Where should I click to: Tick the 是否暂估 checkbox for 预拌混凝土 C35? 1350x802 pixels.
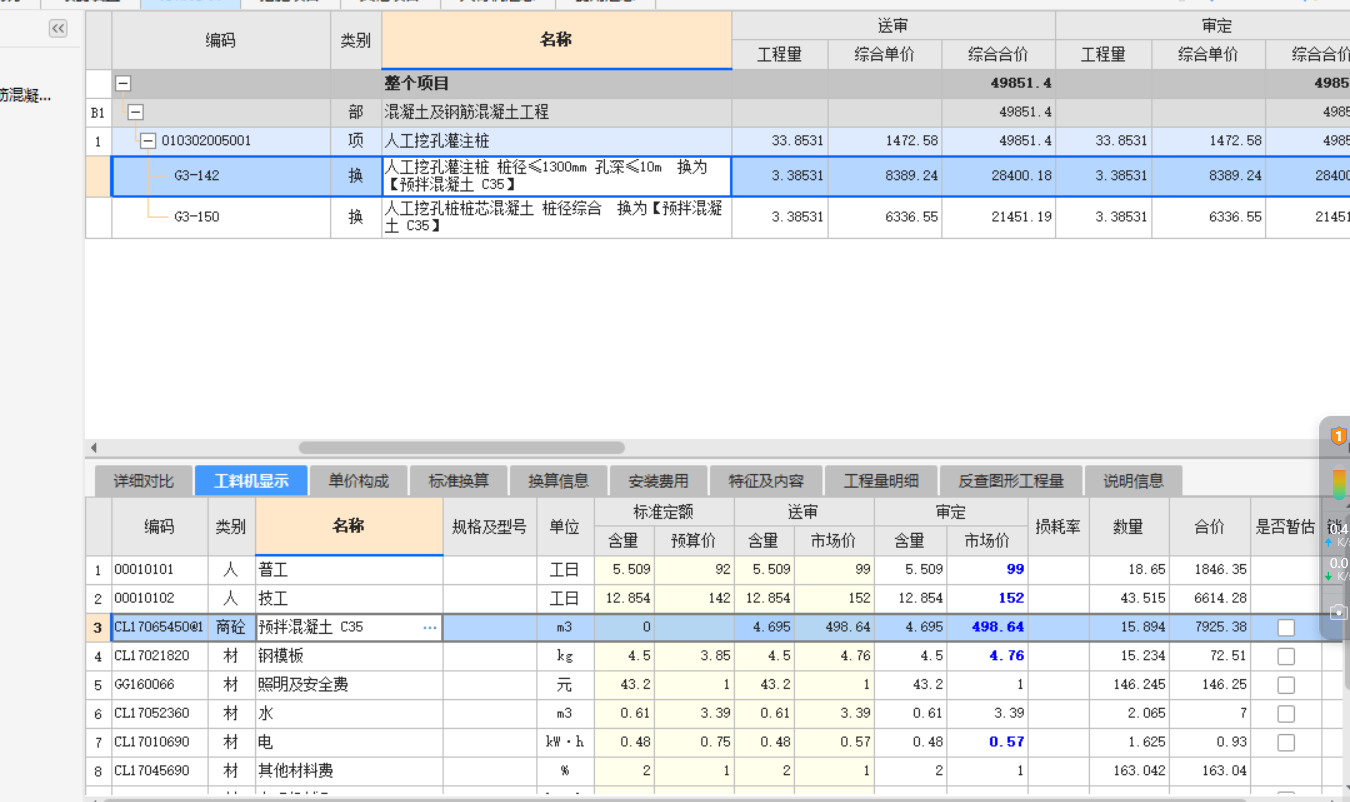click(x=1286, y=628)
